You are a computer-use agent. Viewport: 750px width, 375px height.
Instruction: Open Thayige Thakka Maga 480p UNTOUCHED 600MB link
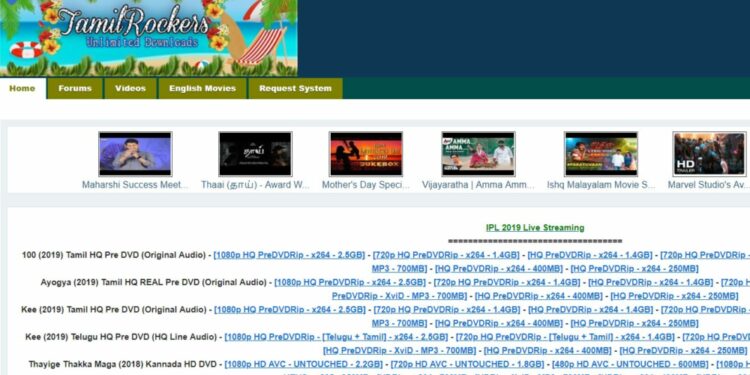pyautogui.click(x=630, y=364)
